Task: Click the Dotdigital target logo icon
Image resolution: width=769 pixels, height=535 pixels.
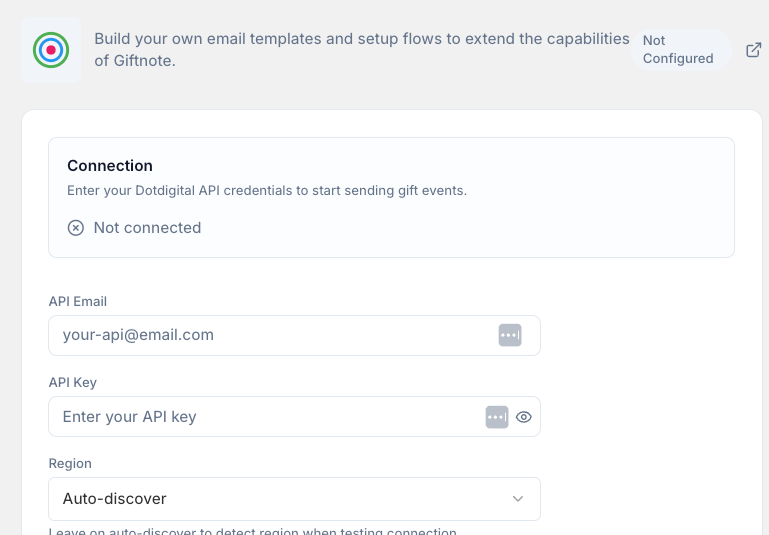Action: coord(51,50)
